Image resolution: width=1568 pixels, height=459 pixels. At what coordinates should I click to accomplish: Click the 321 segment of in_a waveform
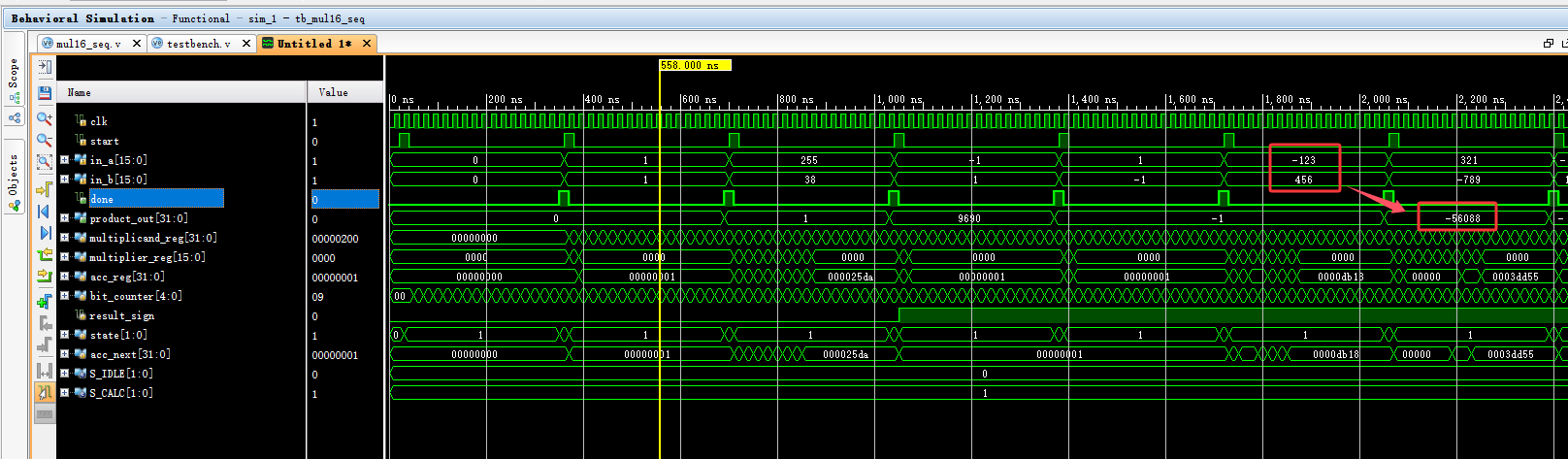point(1469,160)
